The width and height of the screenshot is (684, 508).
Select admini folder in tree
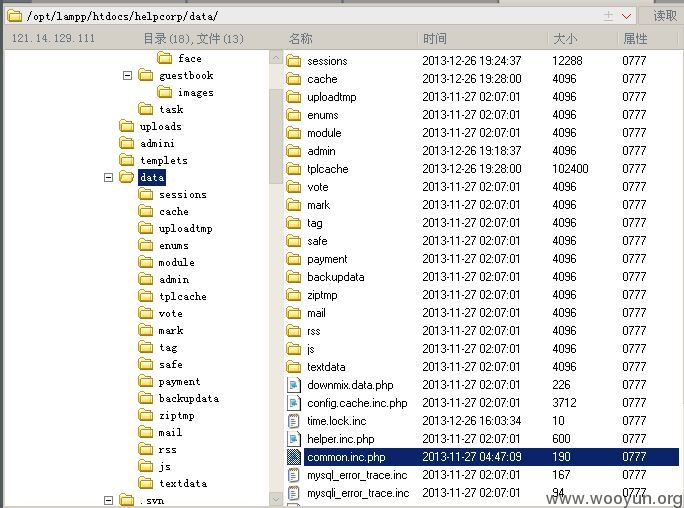click(157, 143)
